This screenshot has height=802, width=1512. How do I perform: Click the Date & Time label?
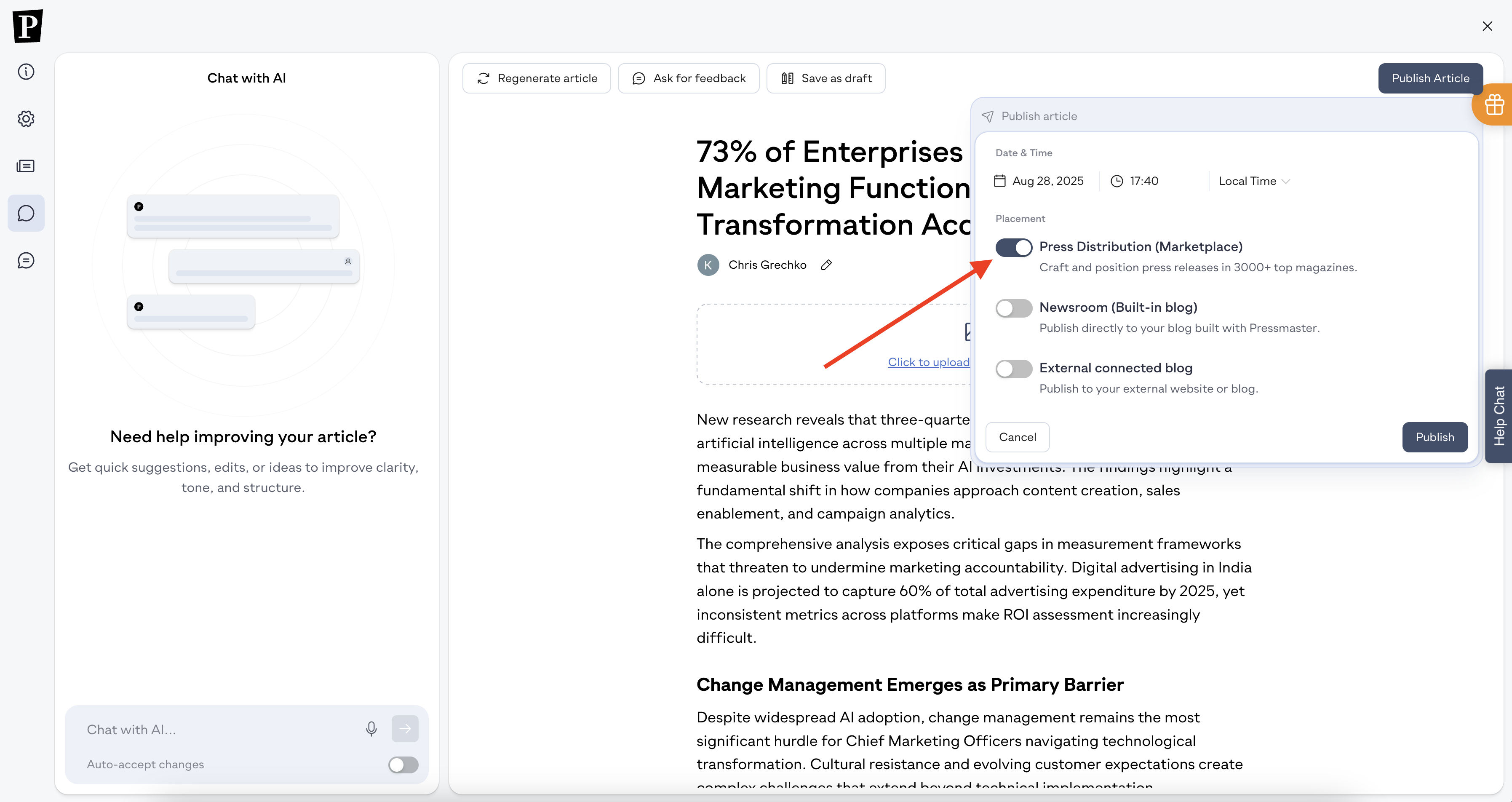[1023, 152]
